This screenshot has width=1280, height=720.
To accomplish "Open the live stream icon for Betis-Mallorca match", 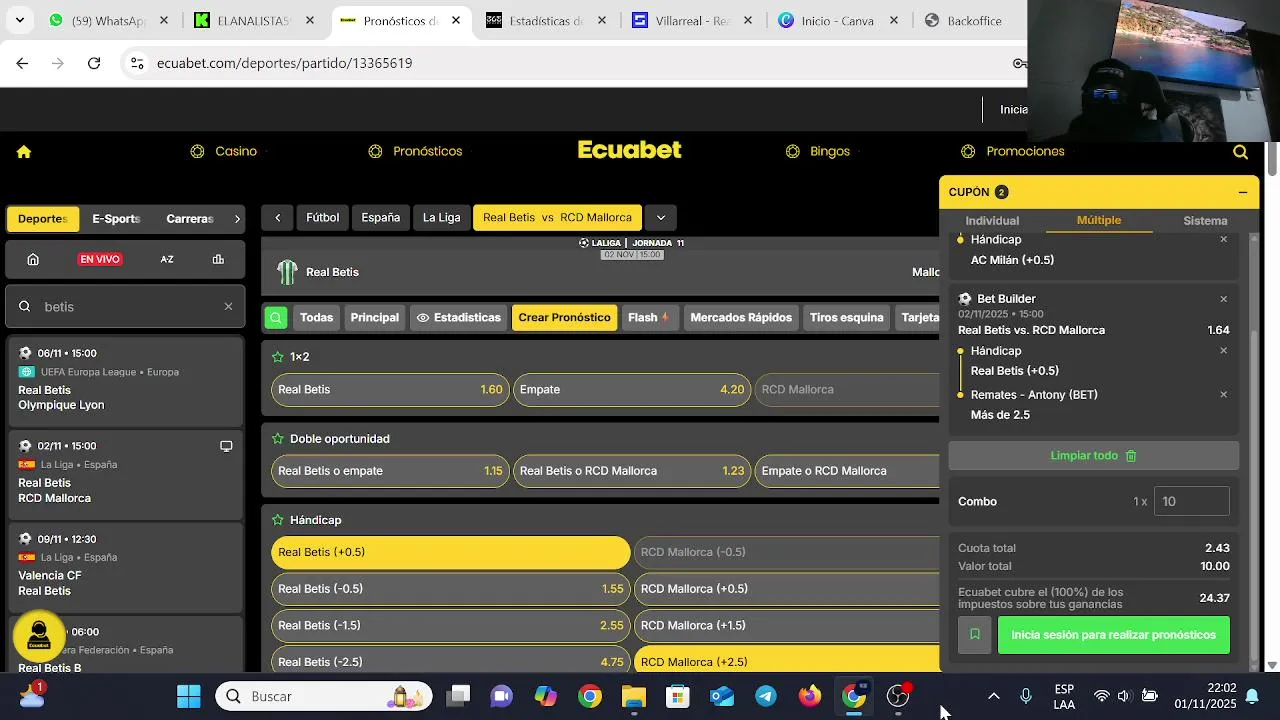I will (226, 446).
